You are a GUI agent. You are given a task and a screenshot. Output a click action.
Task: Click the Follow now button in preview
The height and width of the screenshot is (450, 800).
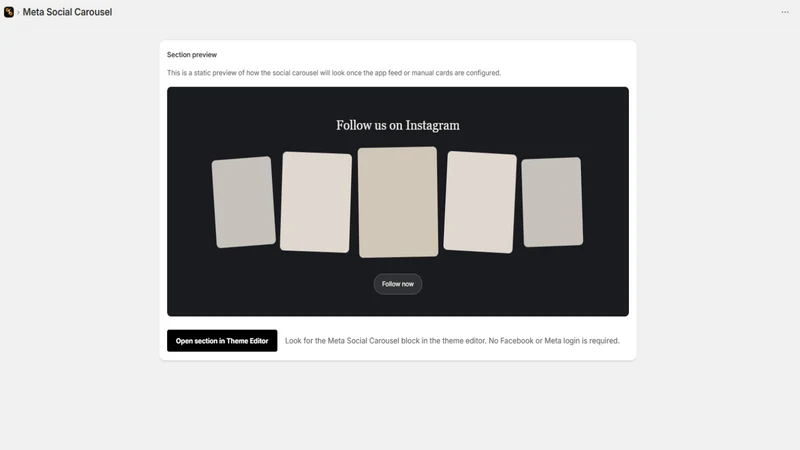(x=397, y=284)
